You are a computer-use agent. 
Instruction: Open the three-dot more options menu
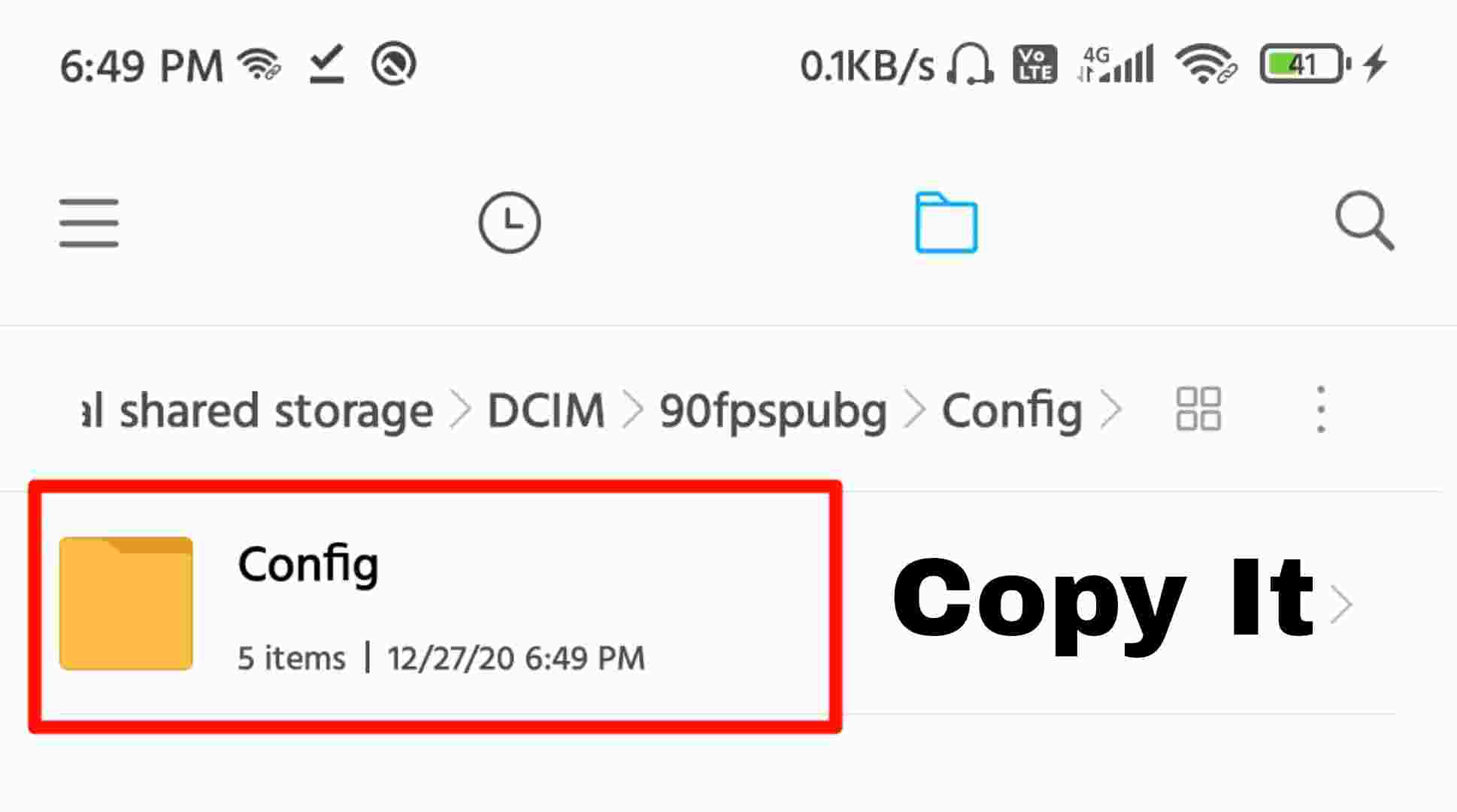(x=1321, y=410)
